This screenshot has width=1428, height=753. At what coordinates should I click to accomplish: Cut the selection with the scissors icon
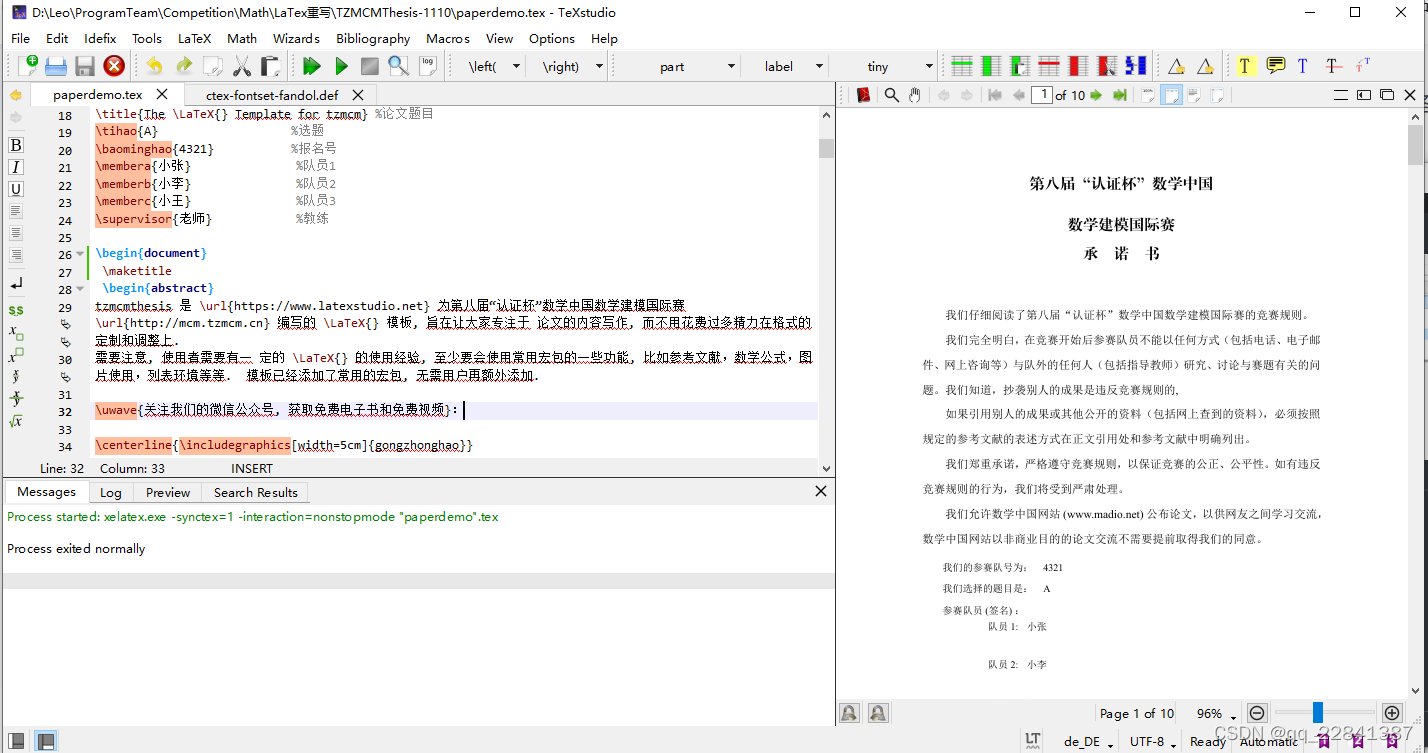tap(242, 66)
